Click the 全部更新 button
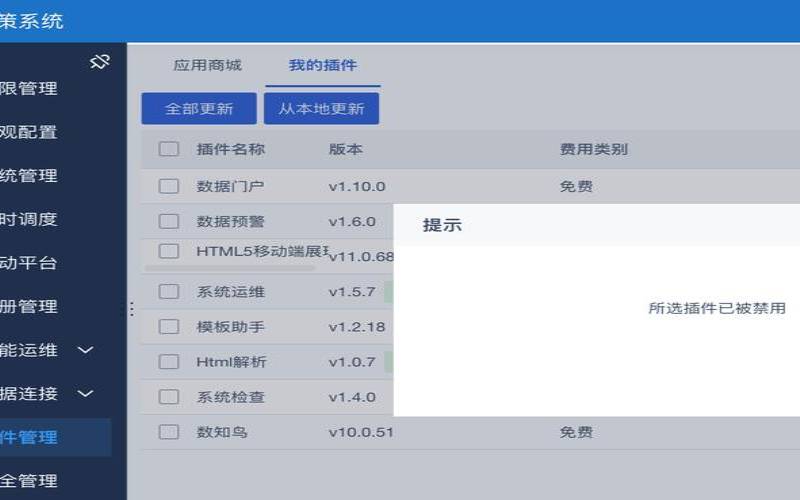Image resolution: width=800 pixels, height=500 pixels. click(199, 108)
